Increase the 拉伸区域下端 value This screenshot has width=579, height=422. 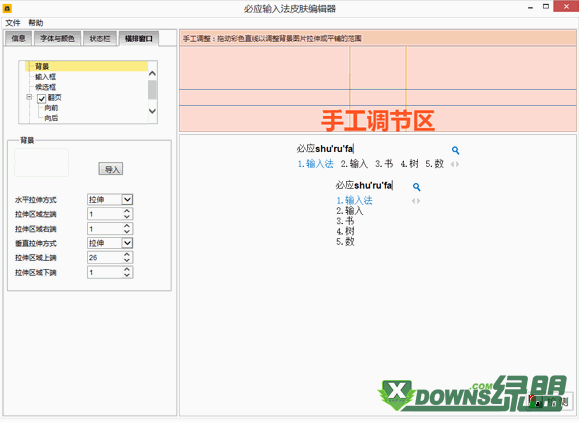[x=127, y=270]
